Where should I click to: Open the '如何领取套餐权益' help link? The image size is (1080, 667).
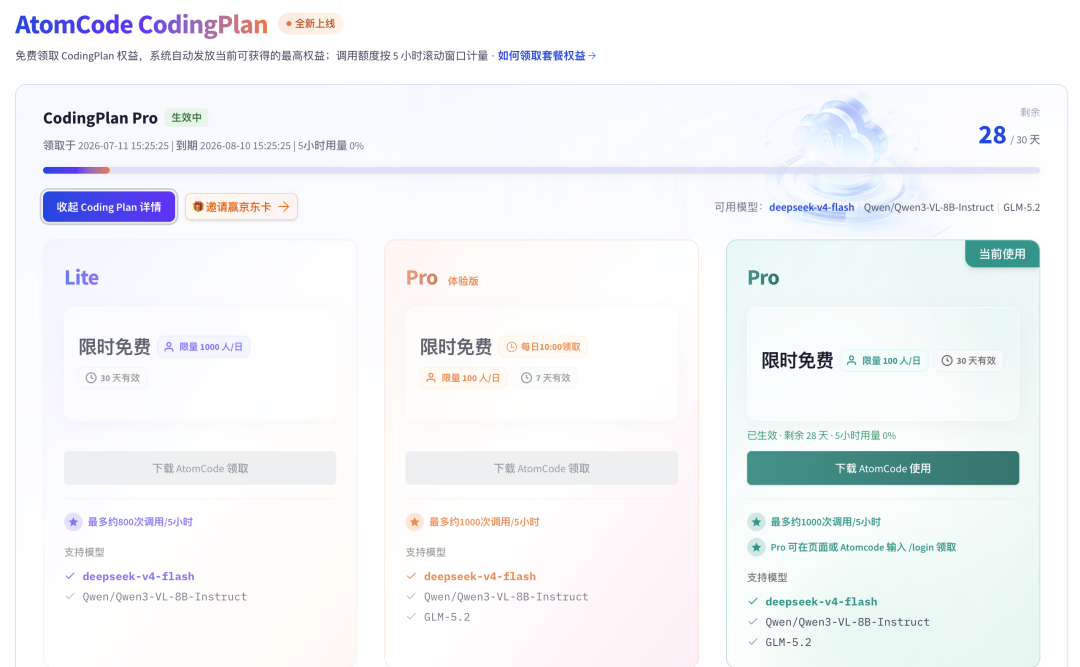click(x=547, y=56)
